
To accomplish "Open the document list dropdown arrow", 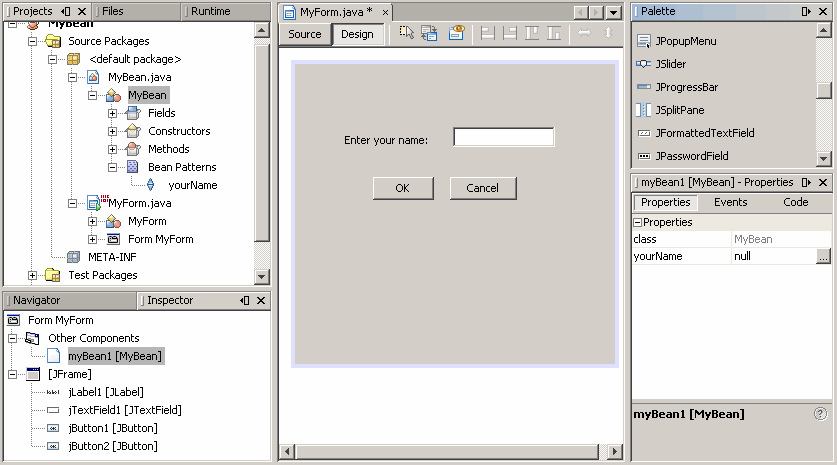I will click(610, 12).
